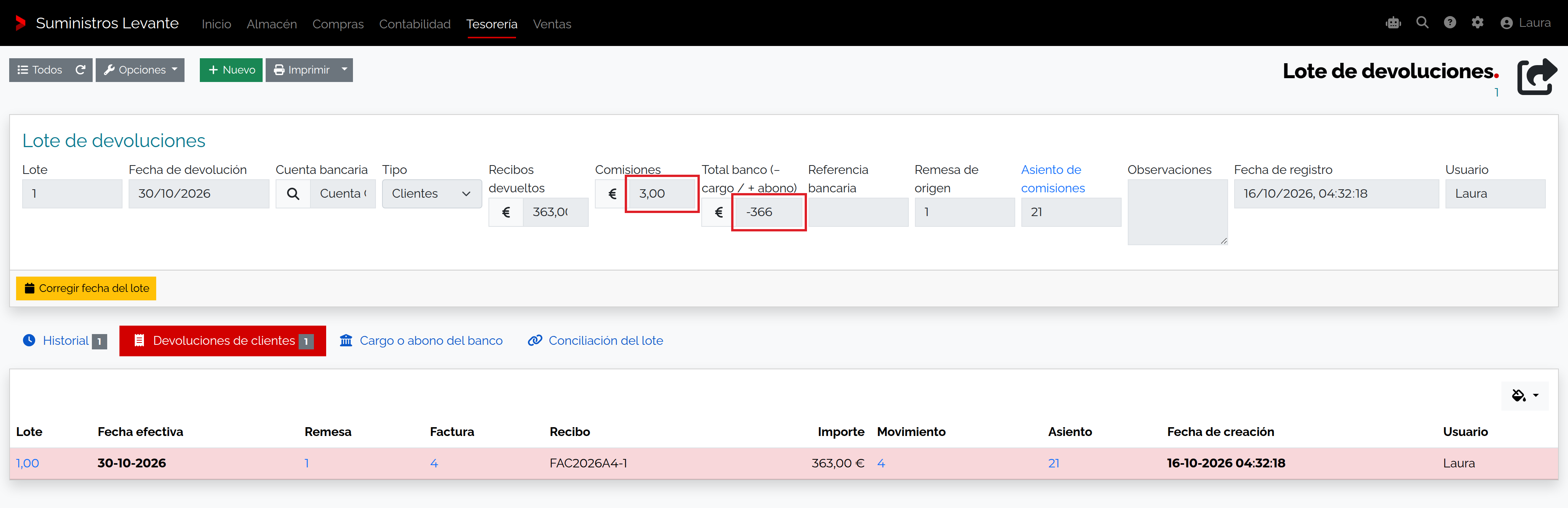The width and height of the screenshot is (1568, 508).
Task: Open the help question mark icon
Action: tap(1450, 23)
